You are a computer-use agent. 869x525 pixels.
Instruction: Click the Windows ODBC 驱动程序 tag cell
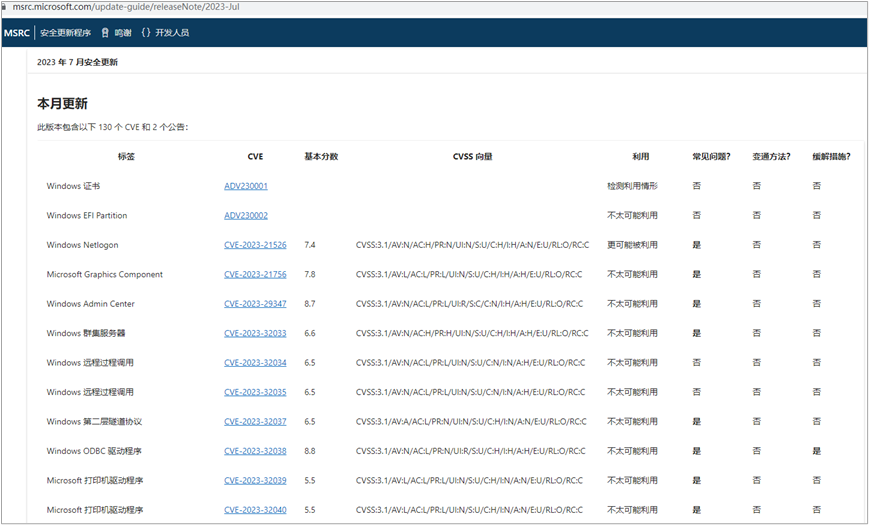tap(94, 451)
